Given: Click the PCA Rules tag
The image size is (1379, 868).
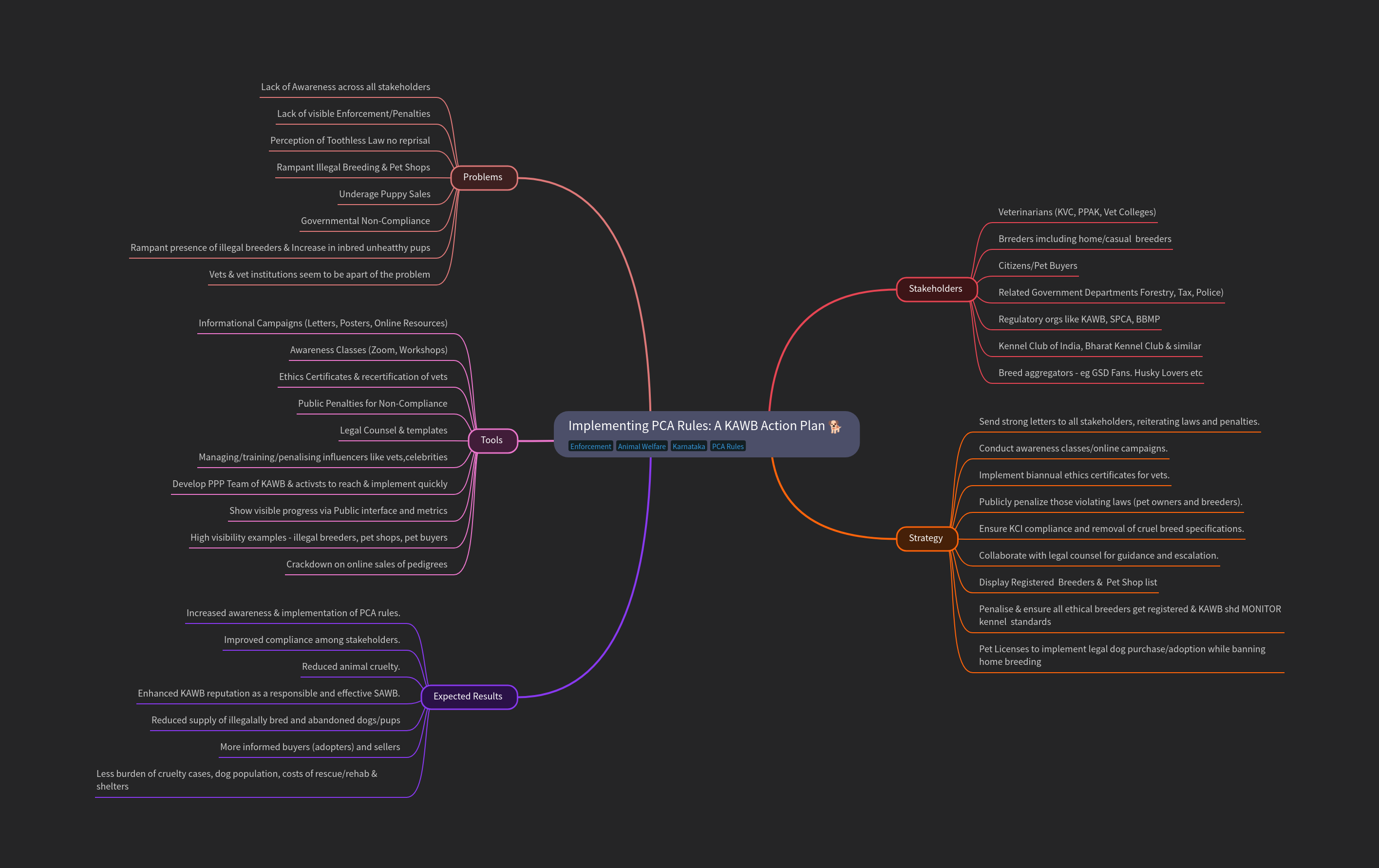Looking at the screenshot, I should point(727,447).
